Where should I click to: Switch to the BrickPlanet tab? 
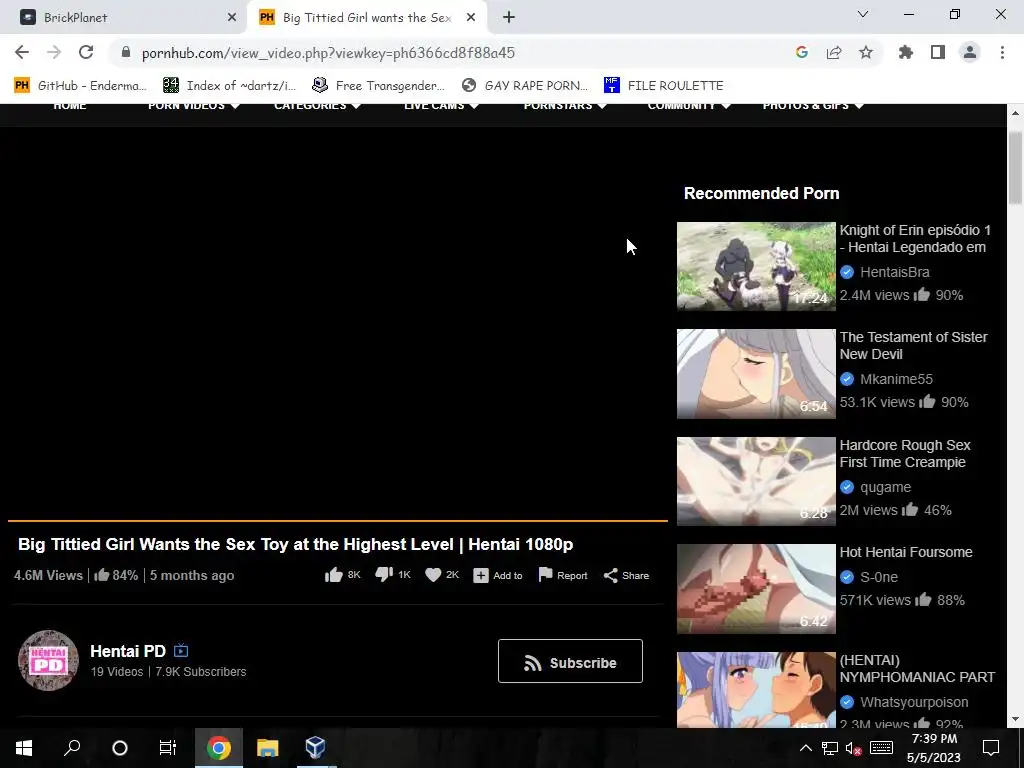coord(124,18)
